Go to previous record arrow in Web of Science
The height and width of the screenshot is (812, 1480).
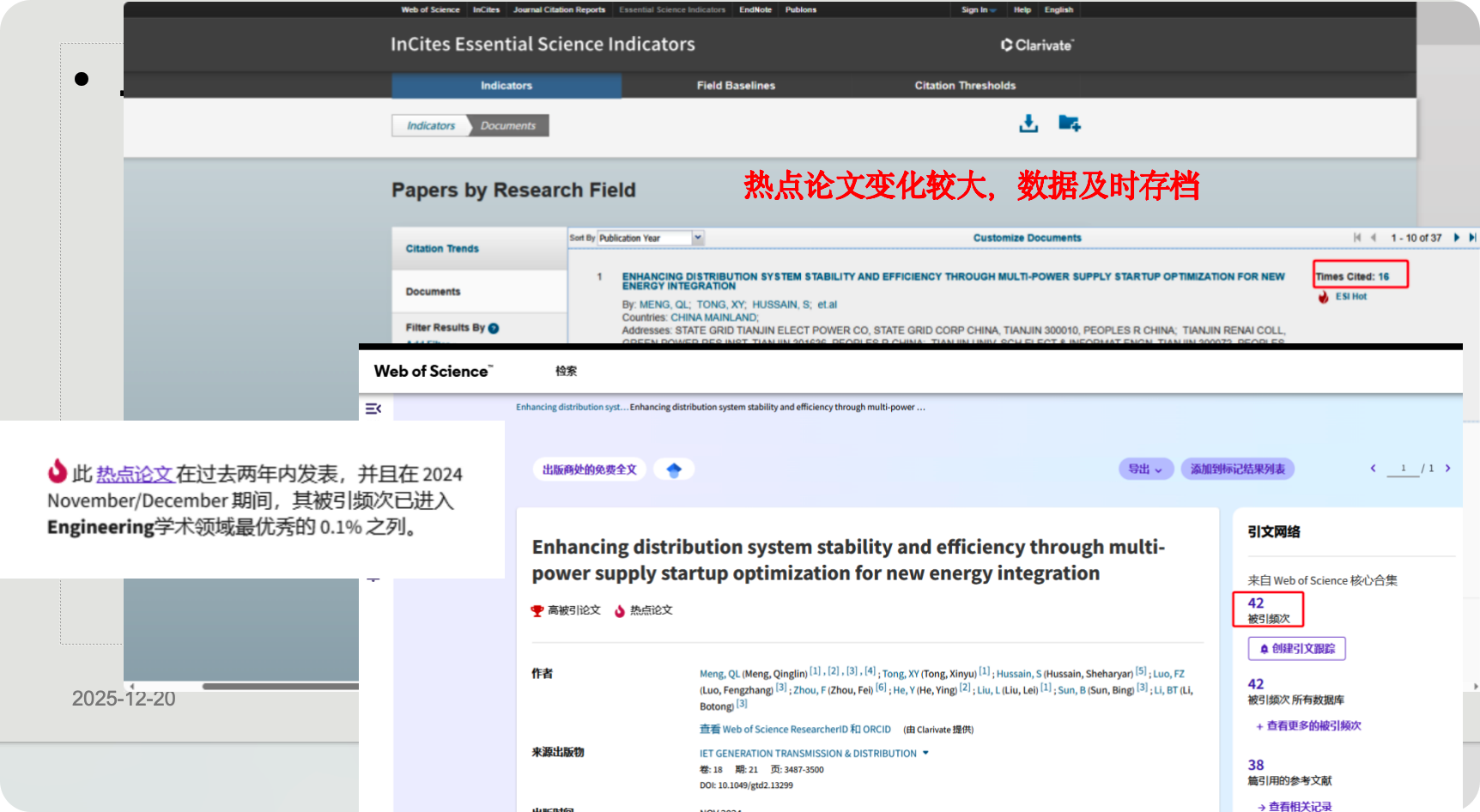coord(1373,469)
